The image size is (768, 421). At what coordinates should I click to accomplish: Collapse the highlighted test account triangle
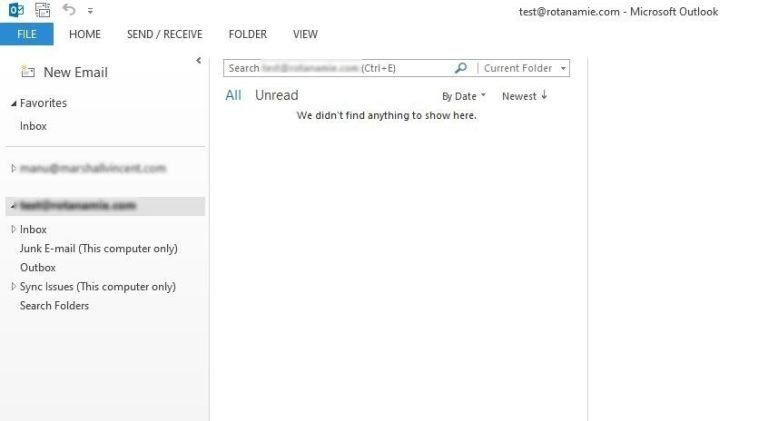pyautogui.click(x=14, y=206)
